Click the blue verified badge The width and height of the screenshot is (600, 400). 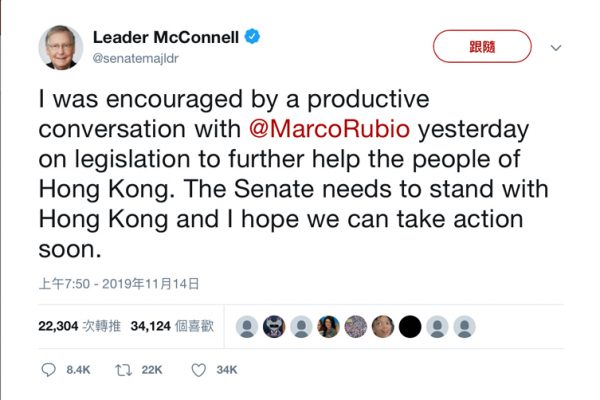[x=255, y=37]
